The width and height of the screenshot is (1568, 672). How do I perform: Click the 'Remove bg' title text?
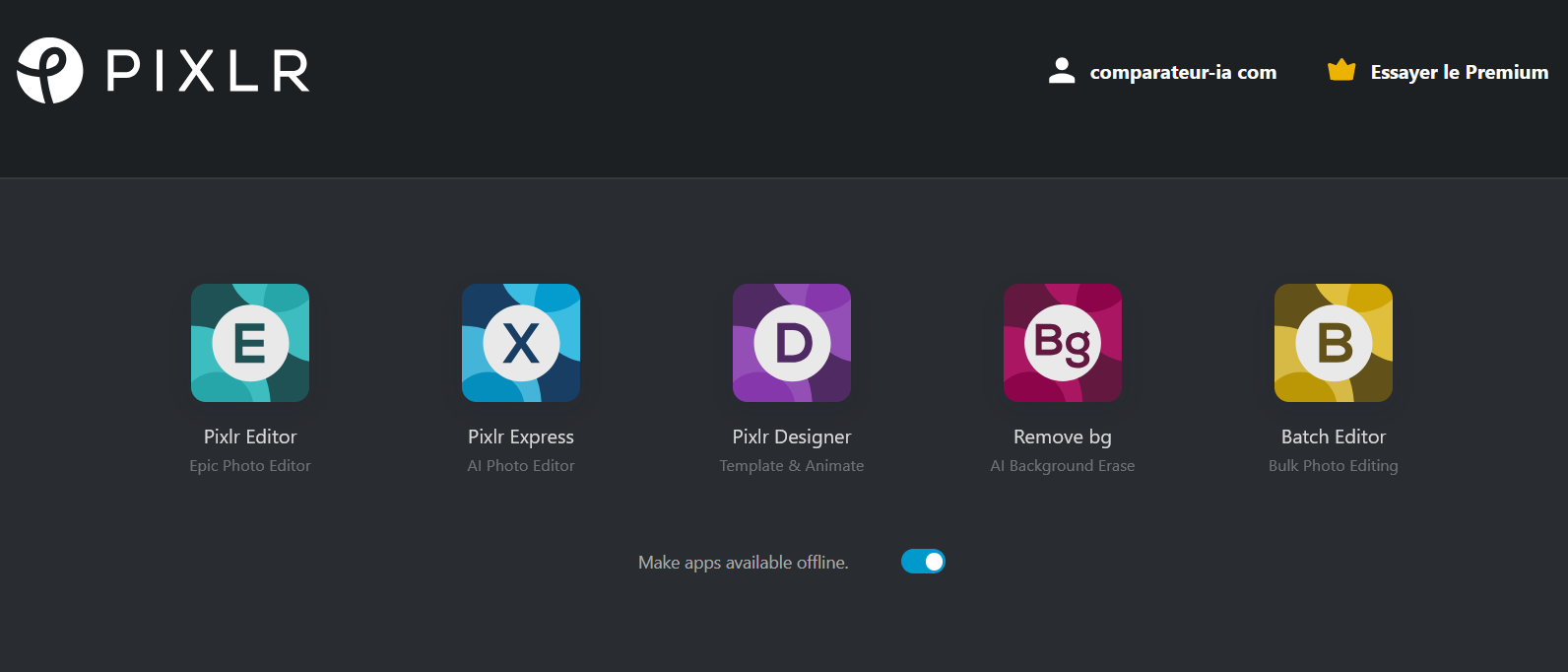pos(1063,437)
